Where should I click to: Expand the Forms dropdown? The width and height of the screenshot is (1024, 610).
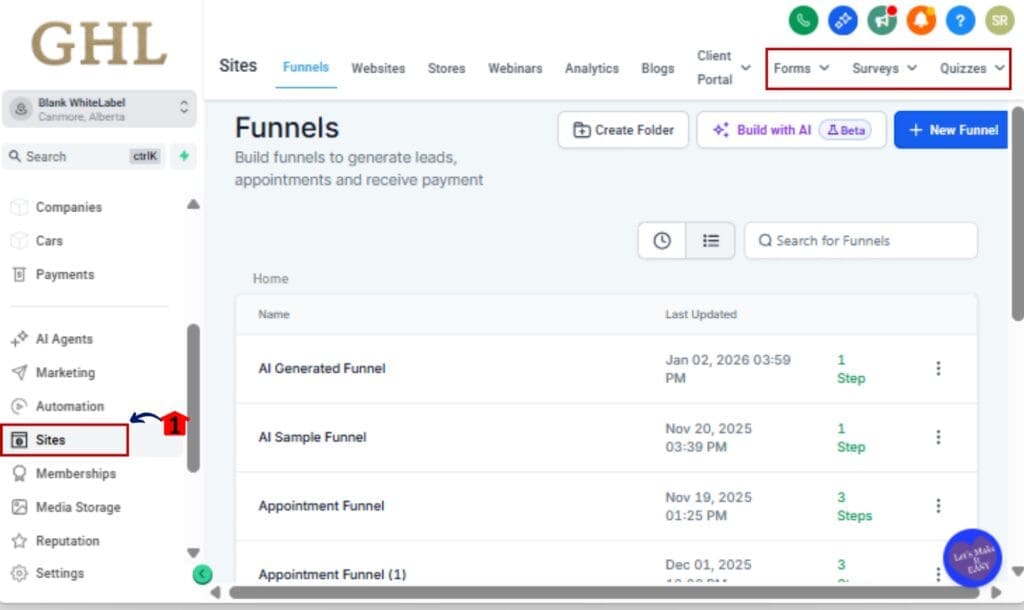pyautogui.click(x=801, y=68)
